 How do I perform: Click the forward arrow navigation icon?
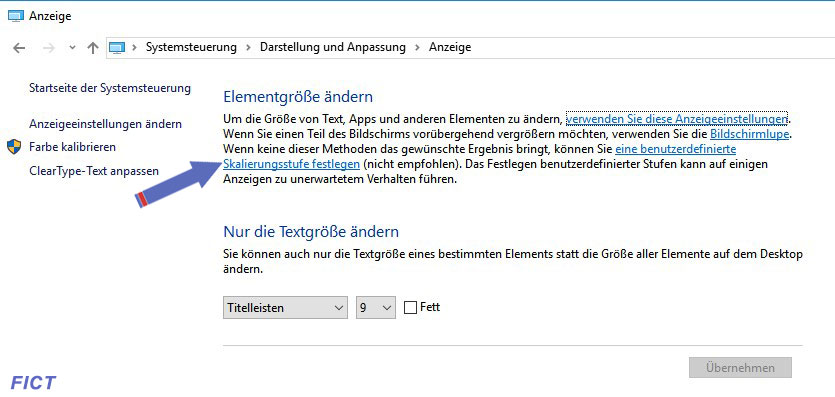click(x=49, y=48)
